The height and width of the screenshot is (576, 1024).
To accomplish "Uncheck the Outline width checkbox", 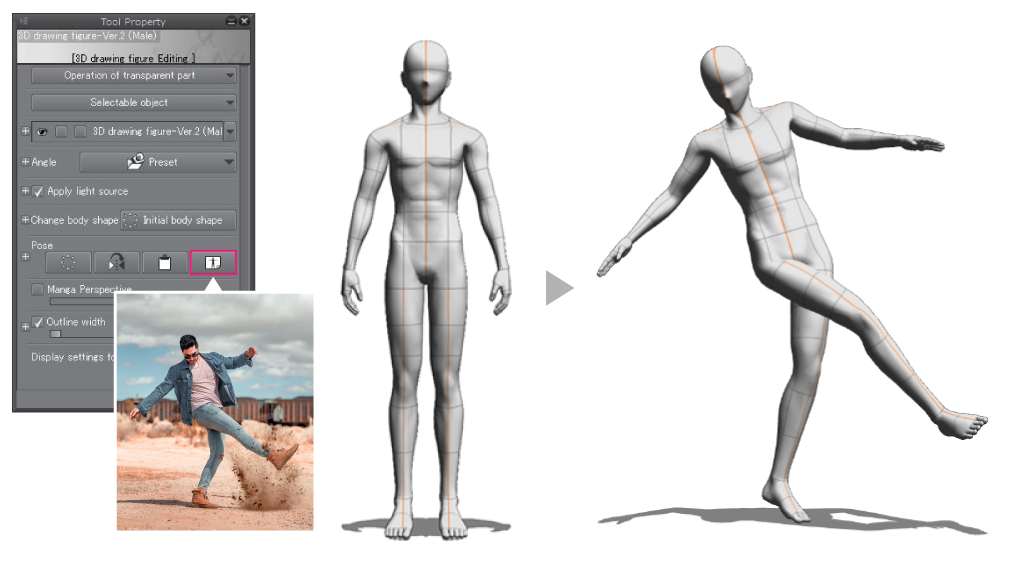I will click(38, 323).
